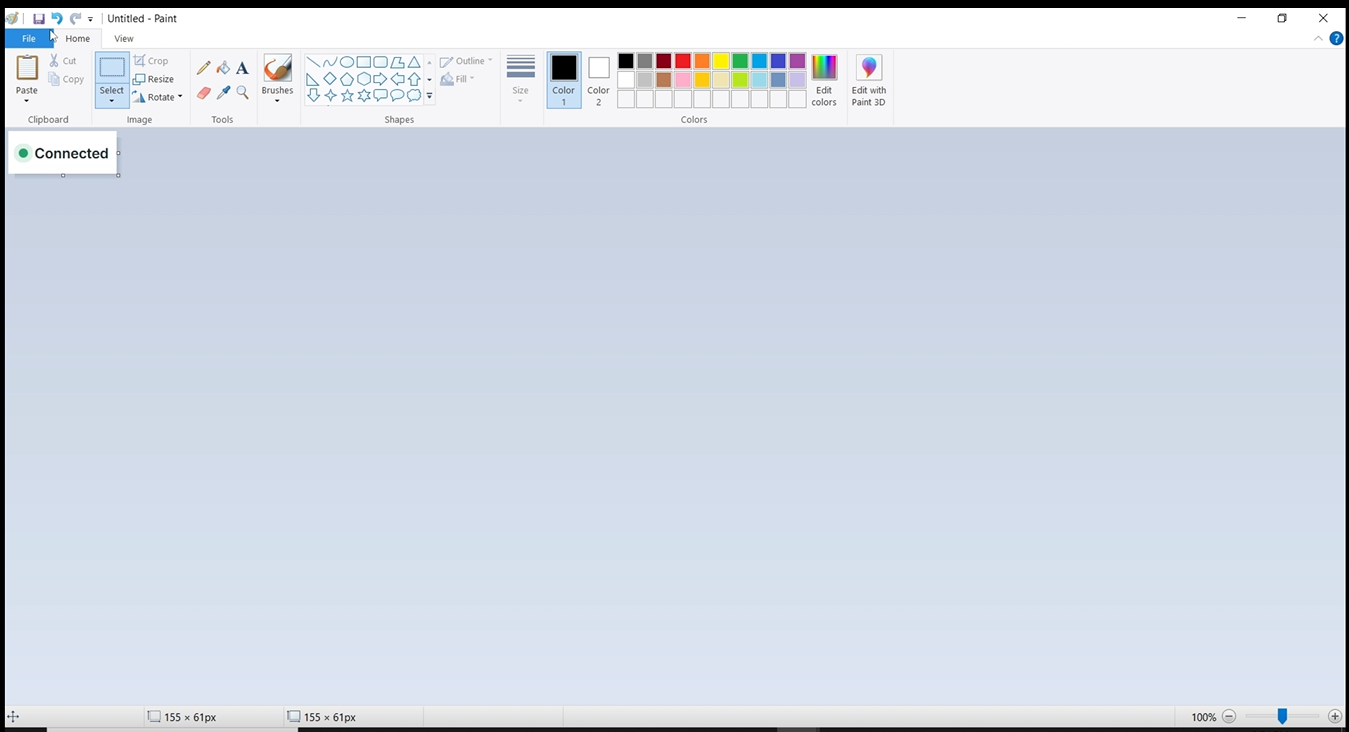Select the Fill with color bucket
This screenshot has width=1349, height=732.
(223, 68)
